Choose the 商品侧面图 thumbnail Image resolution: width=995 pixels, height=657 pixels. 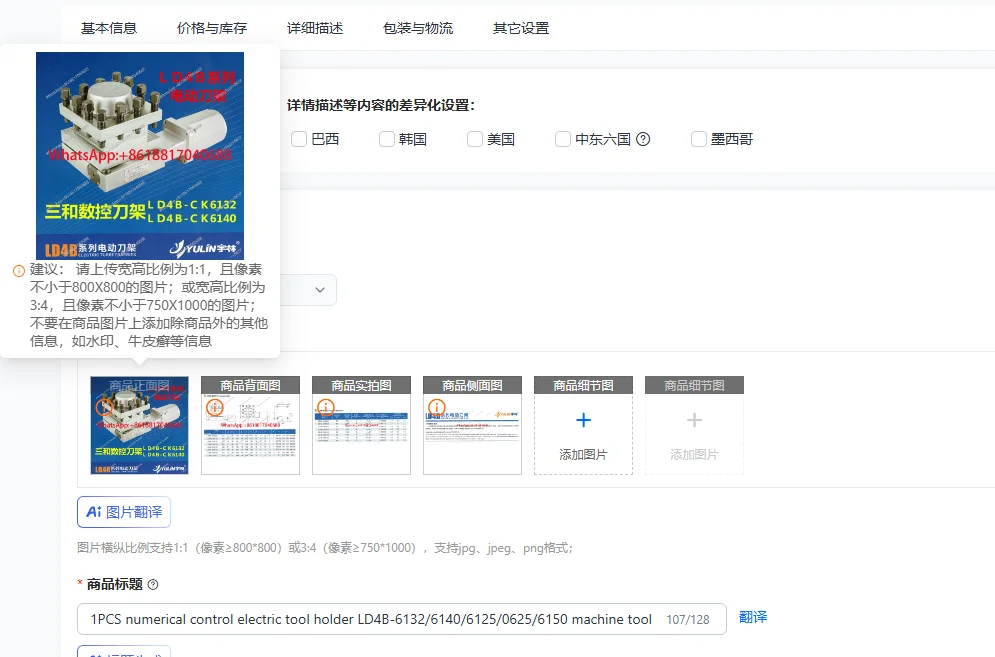tap(472, 425)
